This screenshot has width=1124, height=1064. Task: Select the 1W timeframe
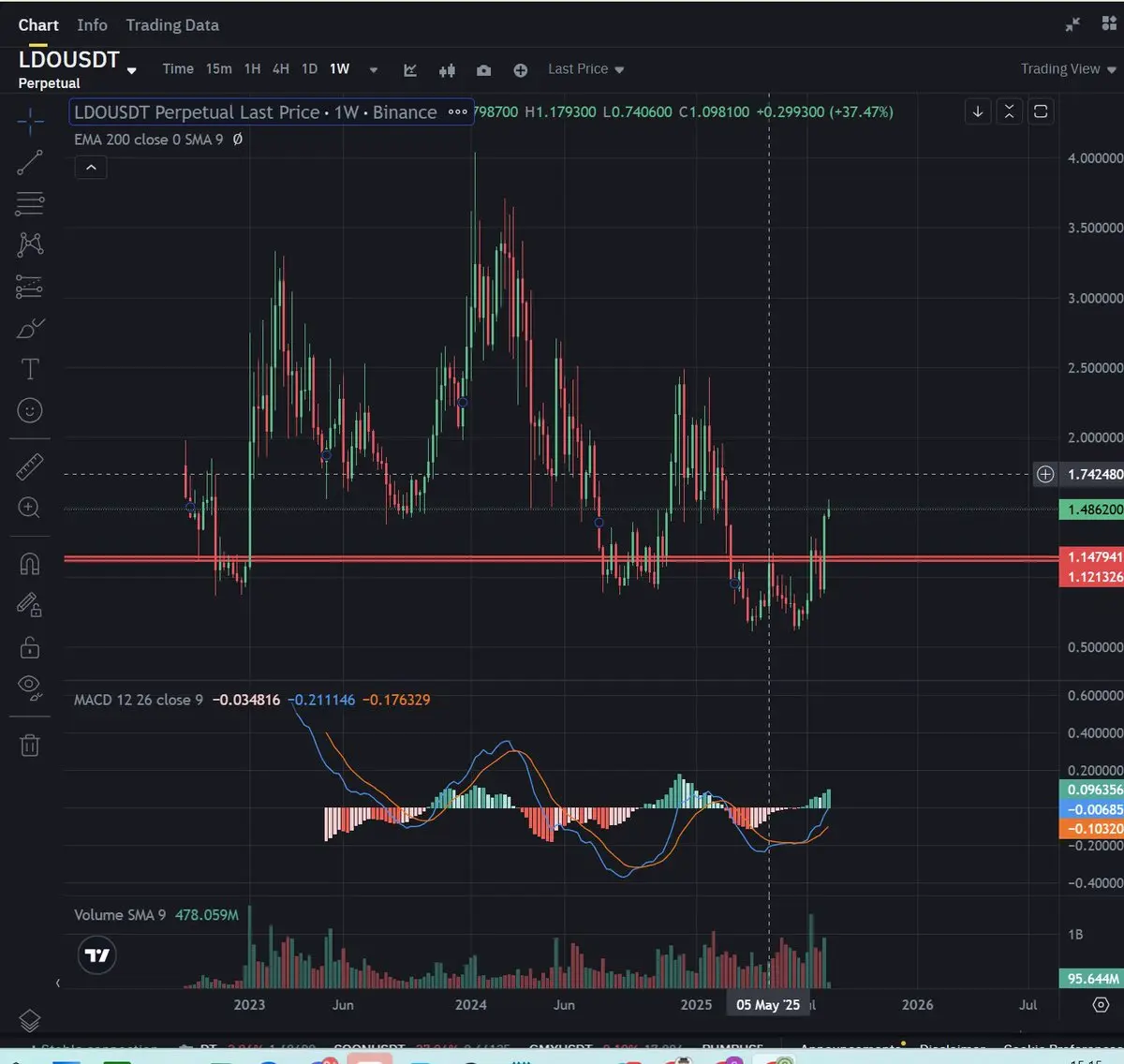click(339, 69)
